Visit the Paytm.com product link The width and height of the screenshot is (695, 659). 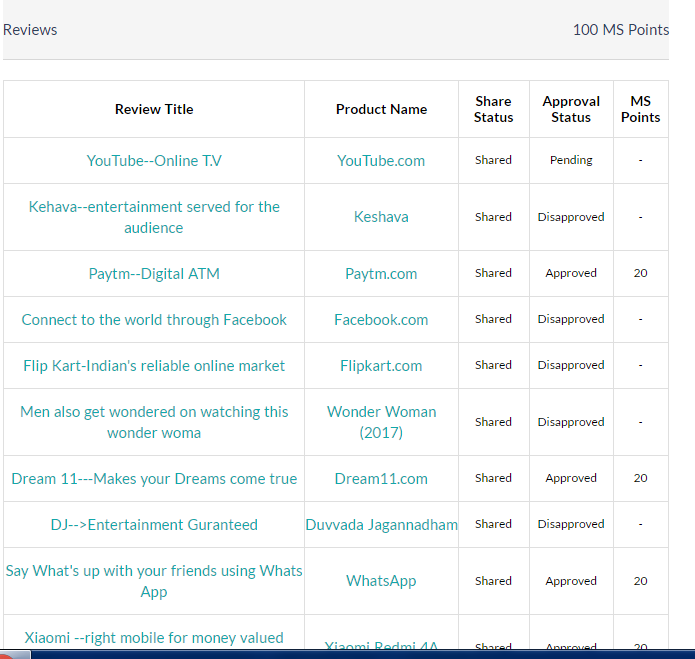coord(381,273)
